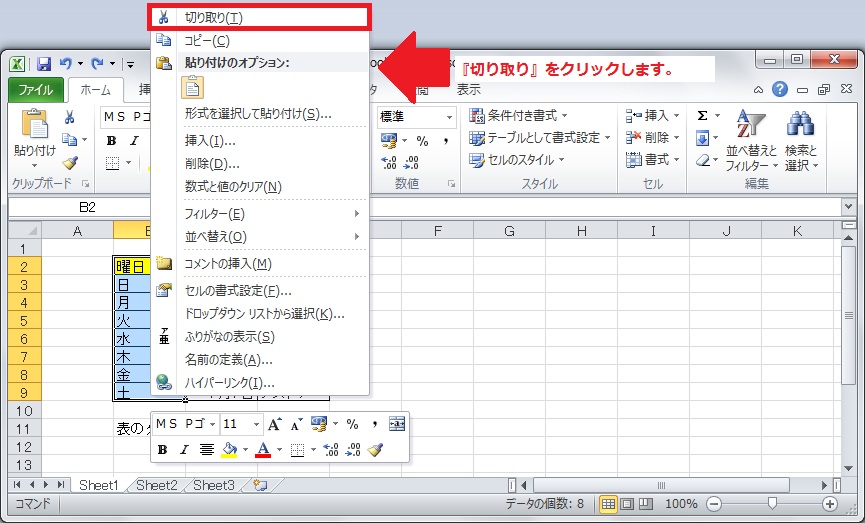This screenshot has height=523, width=865.
Task: Minimize the ribbon with caret icon
Action: 759,90
